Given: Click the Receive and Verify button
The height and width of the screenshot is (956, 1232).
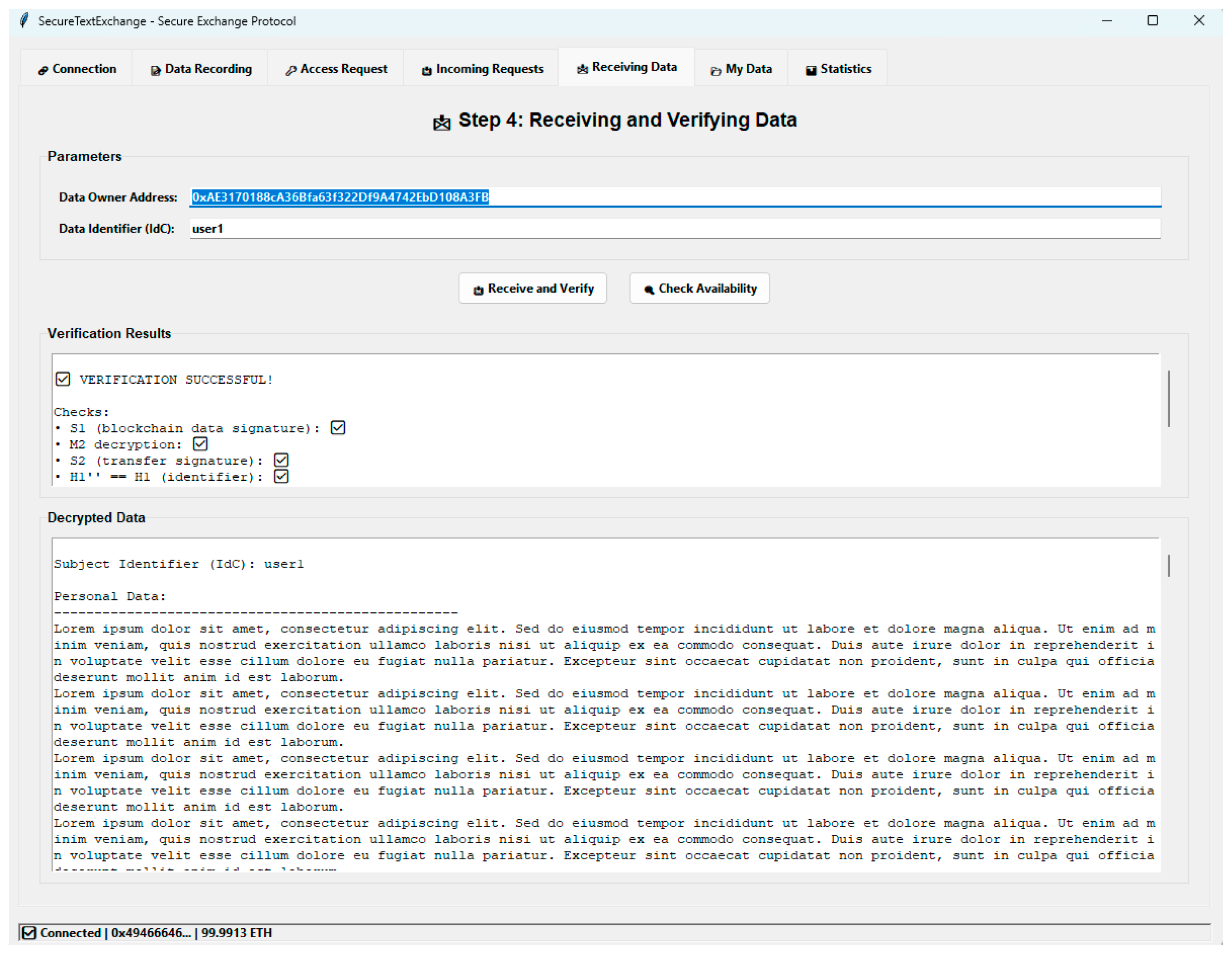Looking at the screenshot, I should point(533,288).
